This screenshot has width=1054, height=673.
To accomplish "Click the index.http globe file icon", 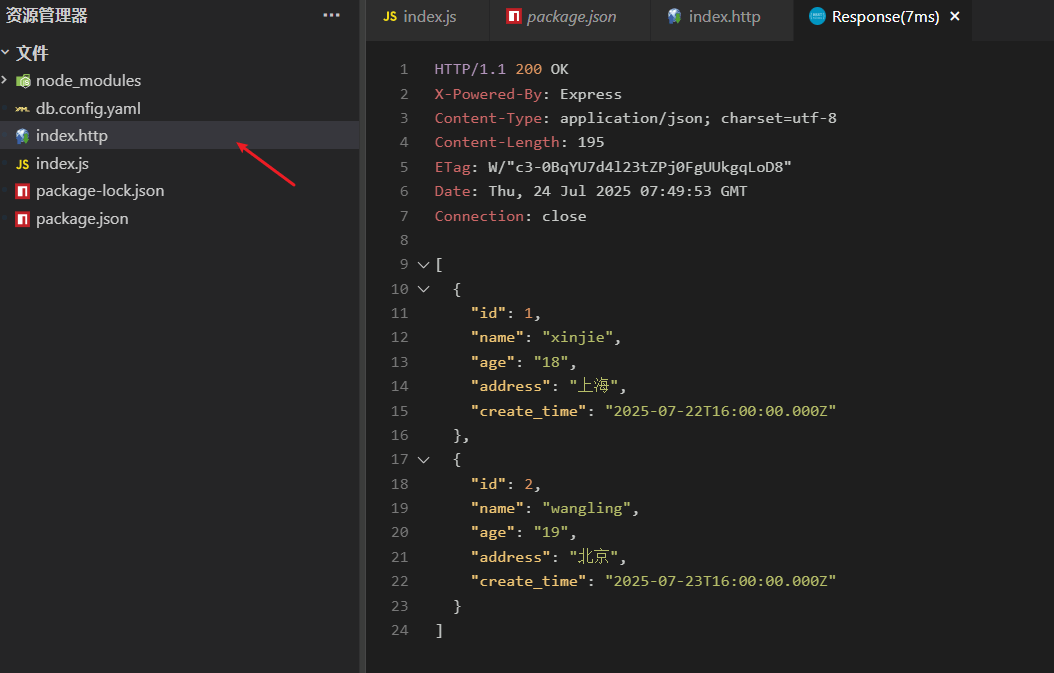I will point(22,136).
